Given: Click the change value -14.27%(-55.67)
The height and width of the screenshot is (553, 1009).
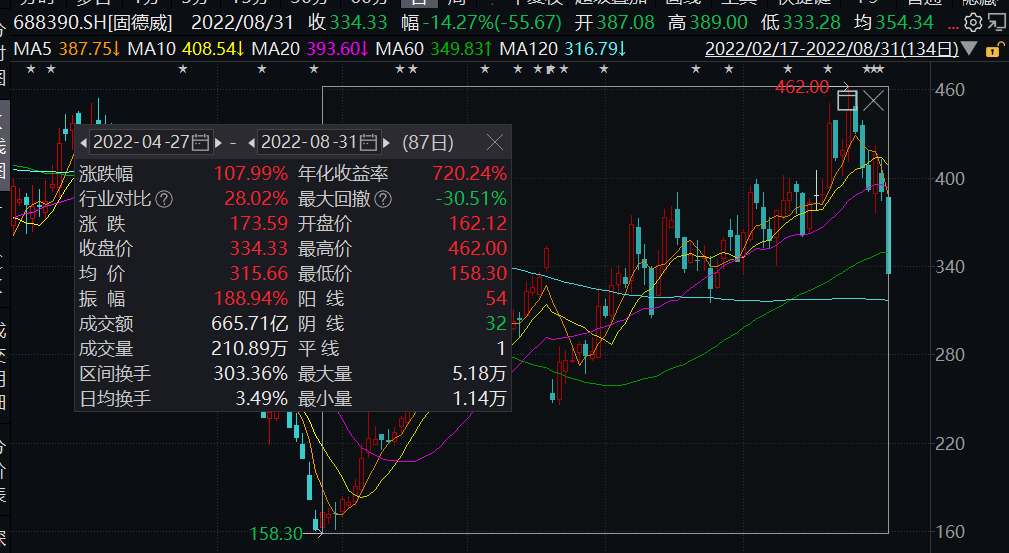Looking at the screenshot, I should (492, 23).
